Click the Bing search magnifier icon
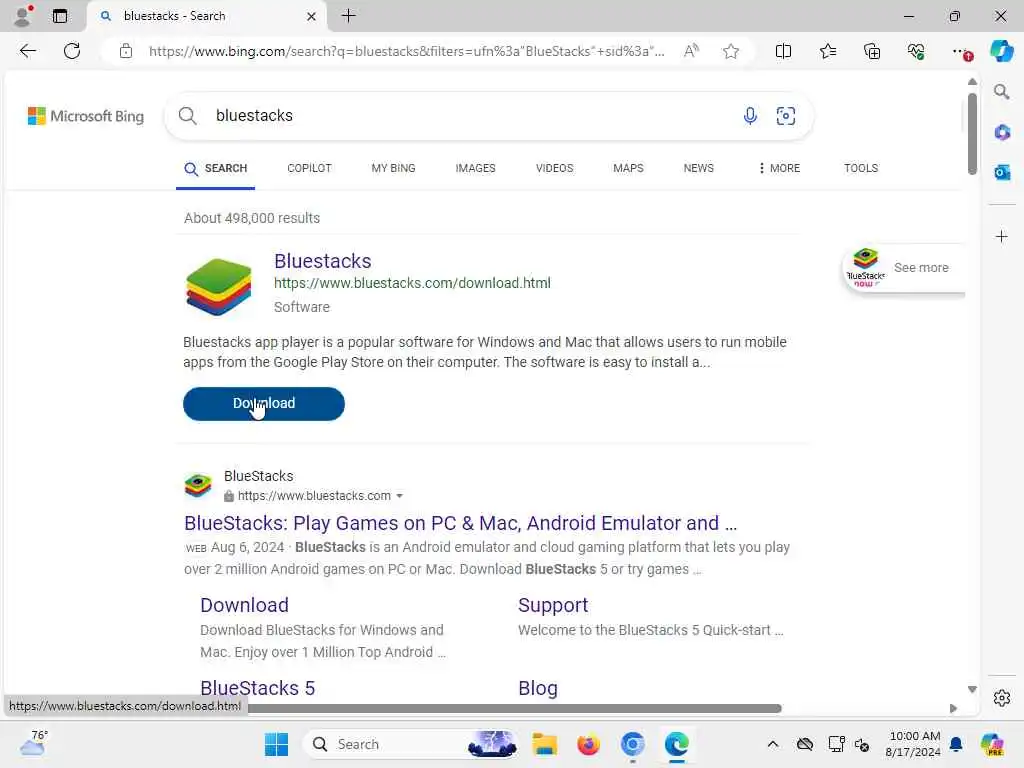This screenshot has height=768, width=1024. click(187, 116)
